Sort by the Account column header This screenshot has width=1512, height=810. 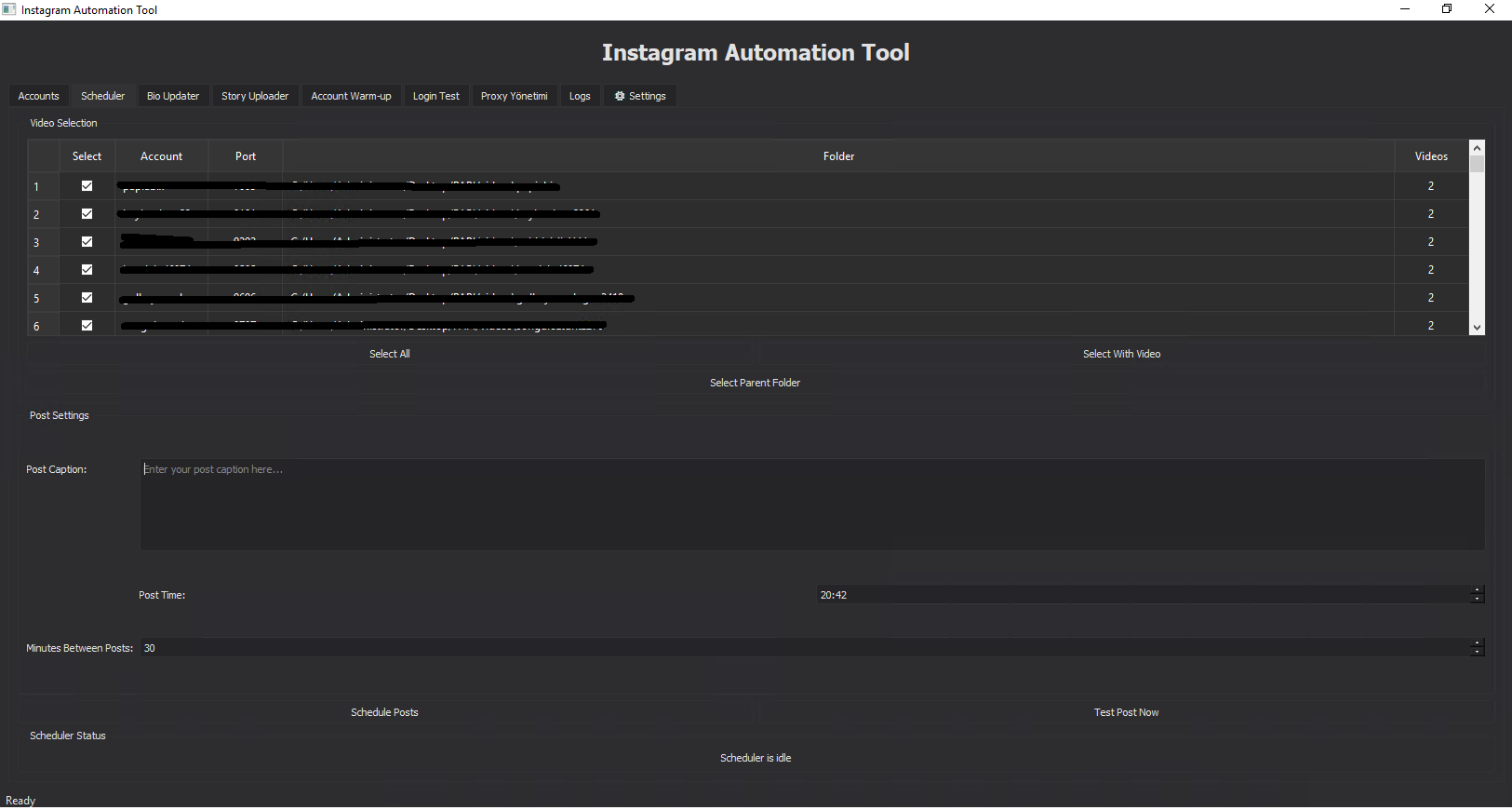click(x=162, y=156)
